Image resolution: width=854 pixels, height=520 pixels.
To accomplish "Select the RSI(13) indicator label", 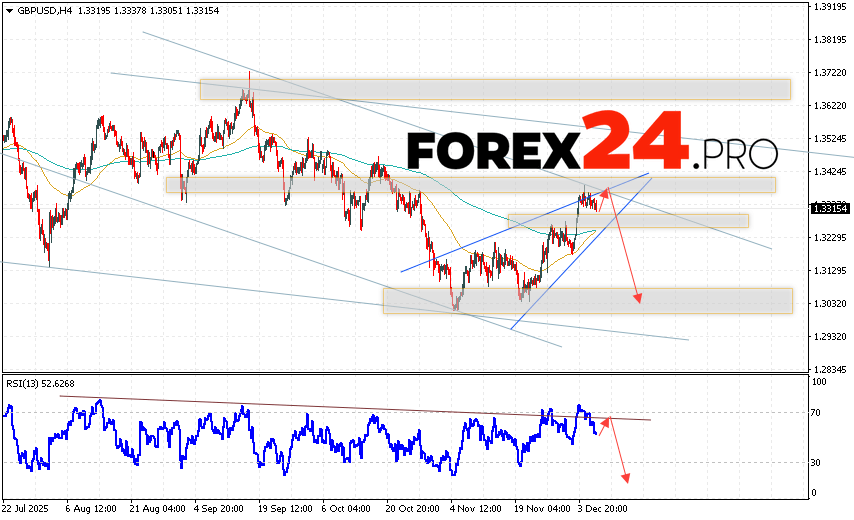I will [41, 381].
